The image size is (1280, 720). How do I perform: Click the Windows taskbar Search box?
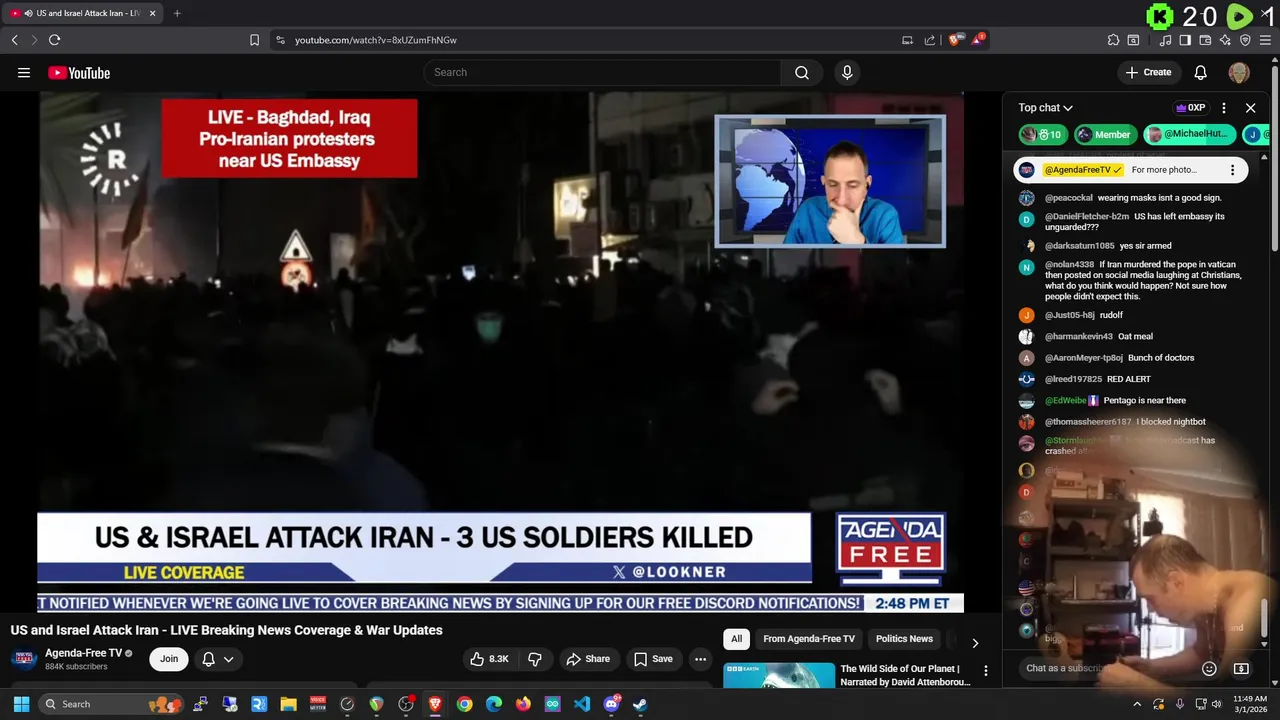(x=110, y=704)
